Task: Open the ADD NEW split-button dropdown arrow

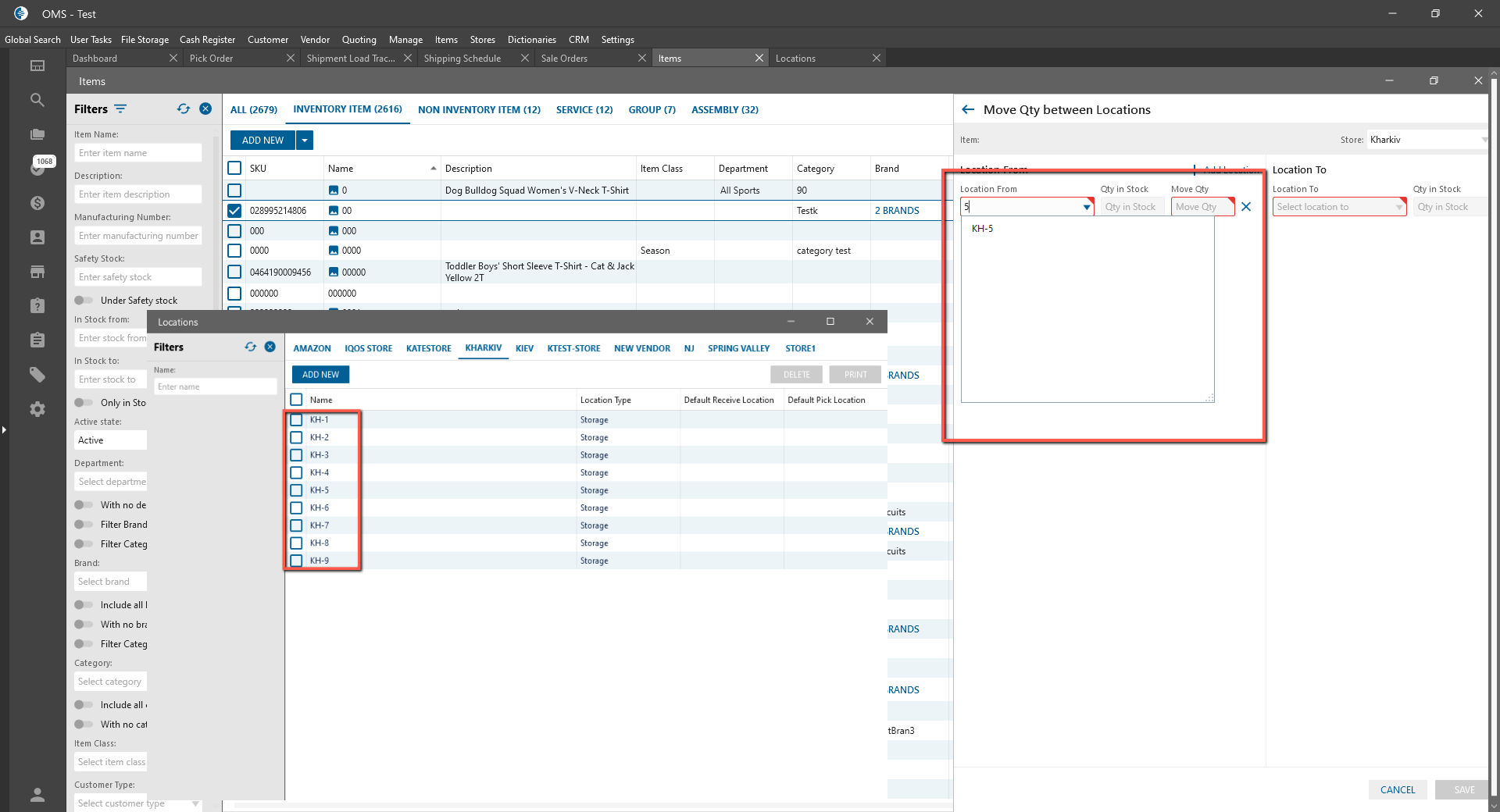Action: pyautogui.click(x=305, y=141)
